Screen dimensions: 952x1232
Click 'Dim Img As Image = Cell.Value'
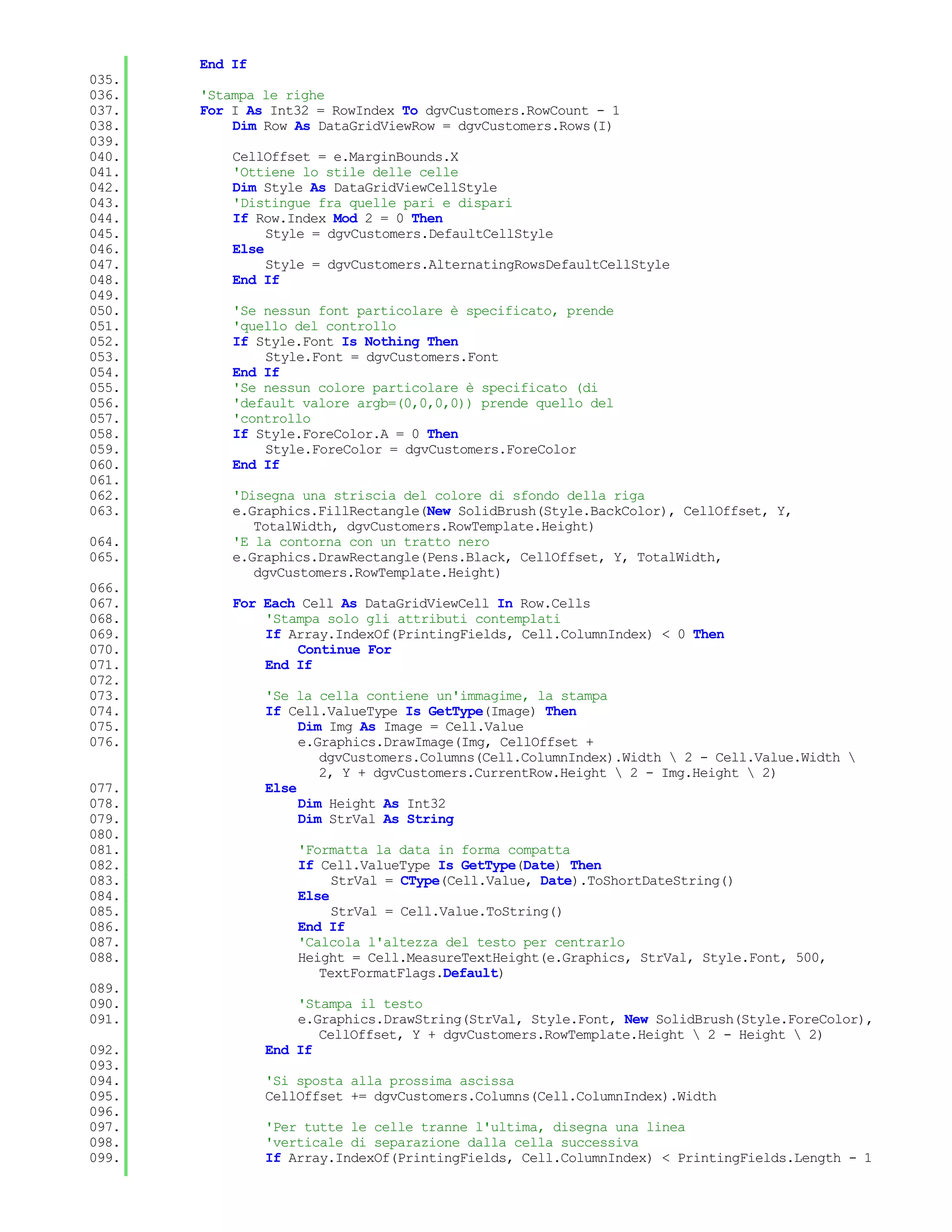point(410,727)
